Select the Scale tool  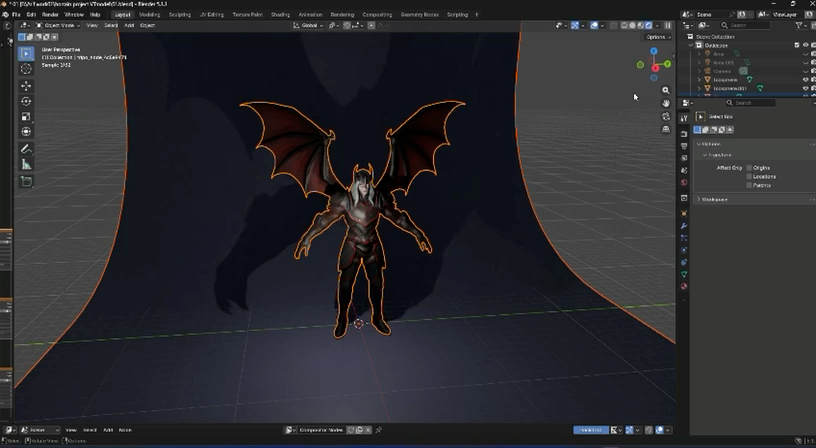[26, 117]
